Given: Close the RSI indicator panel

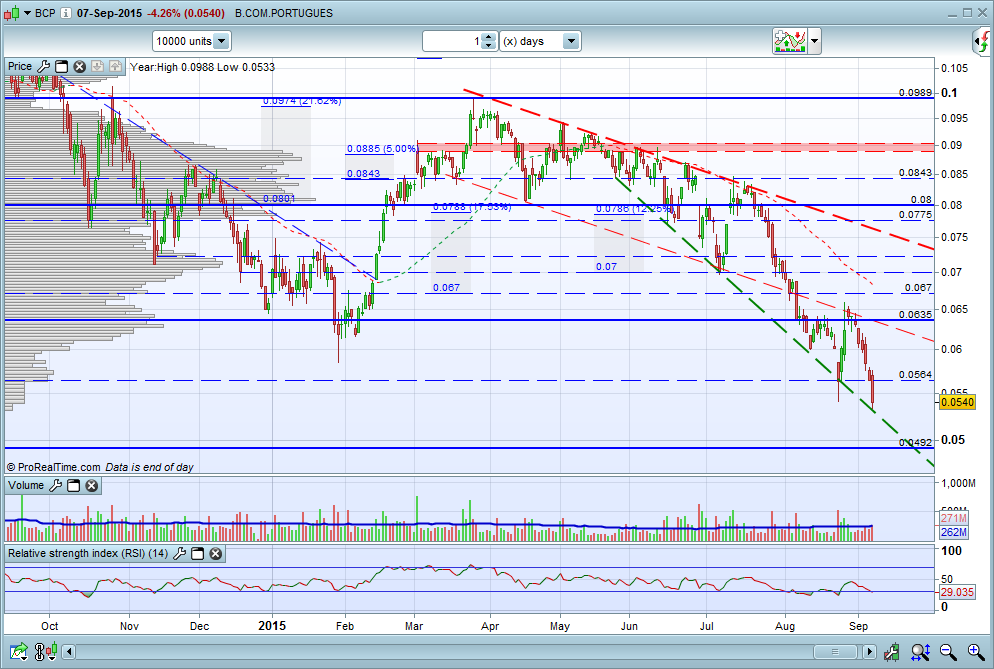Looking at the screenshot, I should [x=216, y=554].
